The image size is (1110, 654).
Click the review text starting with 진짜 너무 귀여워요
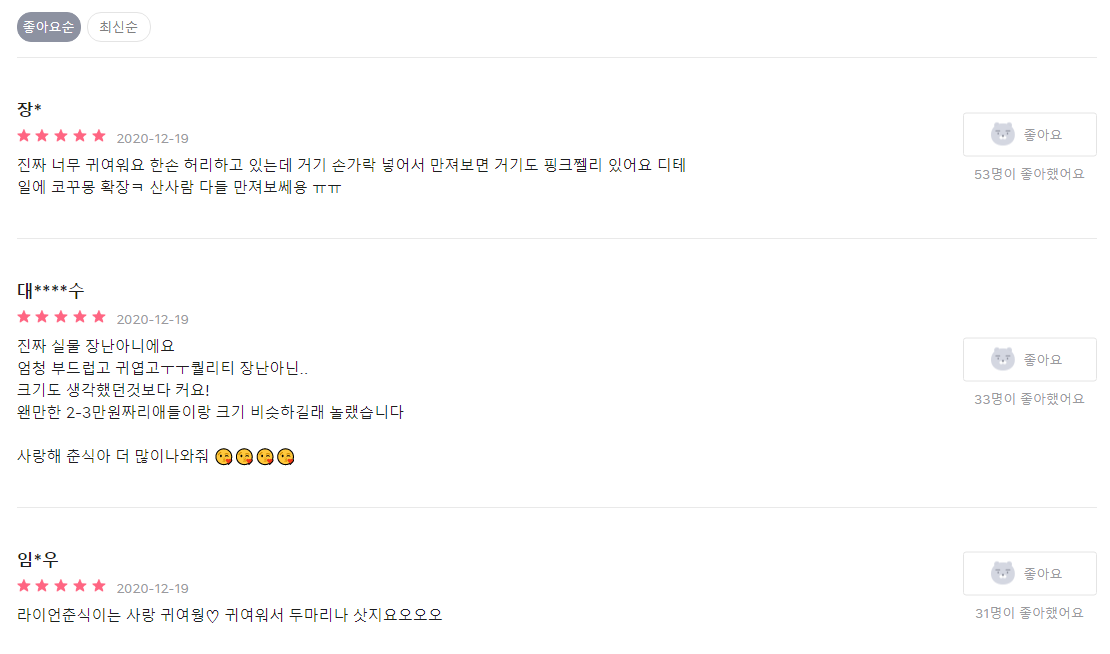pyautogui.click(x=350, y=165)
